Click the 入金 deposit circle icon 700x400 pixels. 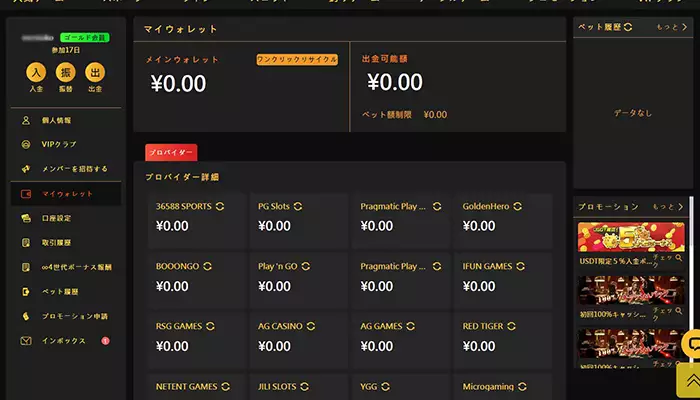pyautogui.click(x=36, y=72)
